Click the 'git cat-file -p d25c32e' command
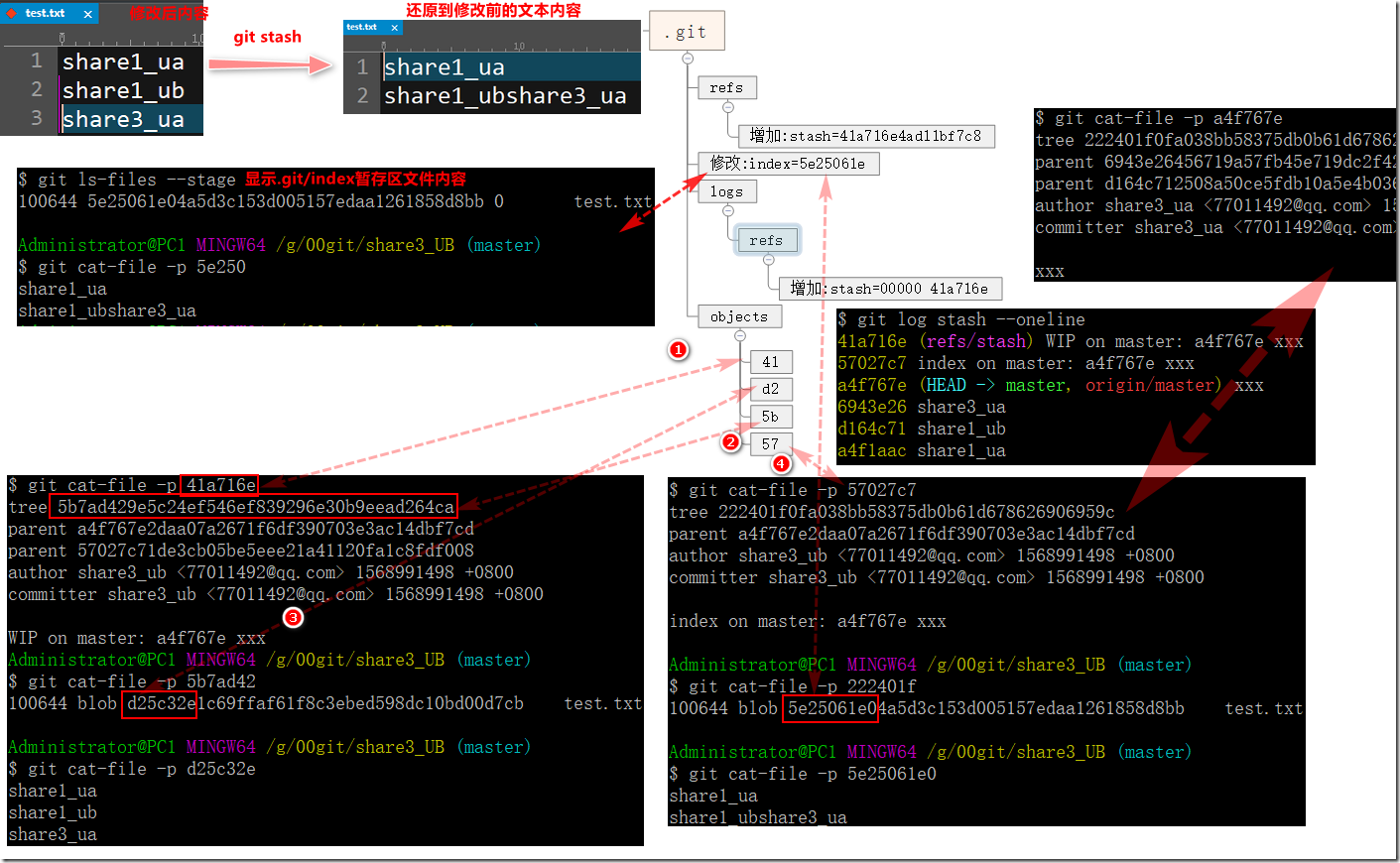Image resolution: width=1400 pixels, height=863 pixels. [x=132, y=769]
